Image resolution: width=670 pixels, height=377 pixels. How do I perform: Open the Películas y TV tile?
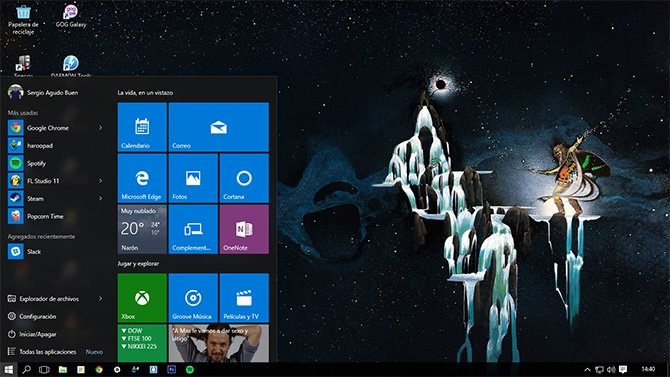pyautogui.click(x=244, y=298)
